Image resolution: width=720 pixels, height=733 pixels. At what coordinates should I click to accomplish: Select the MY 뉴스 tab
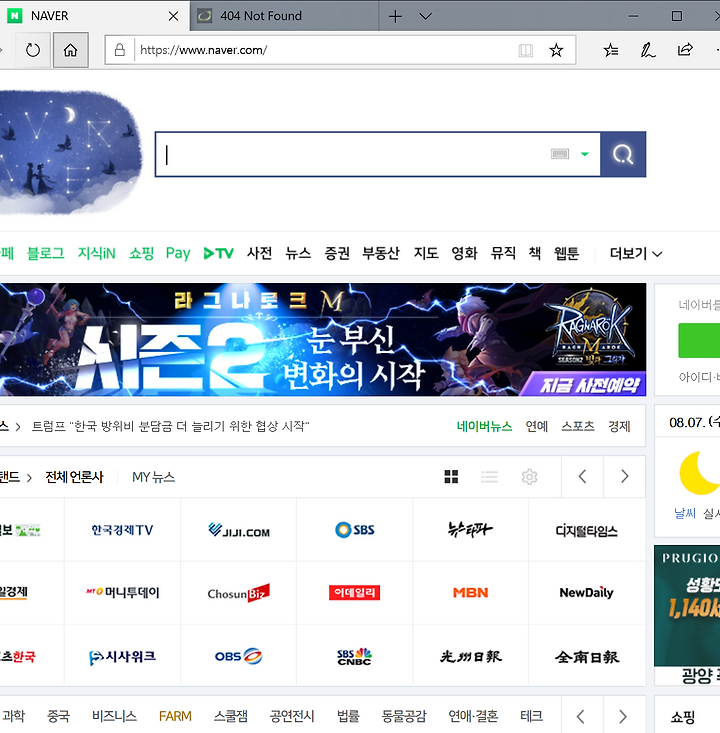[153, 477]
